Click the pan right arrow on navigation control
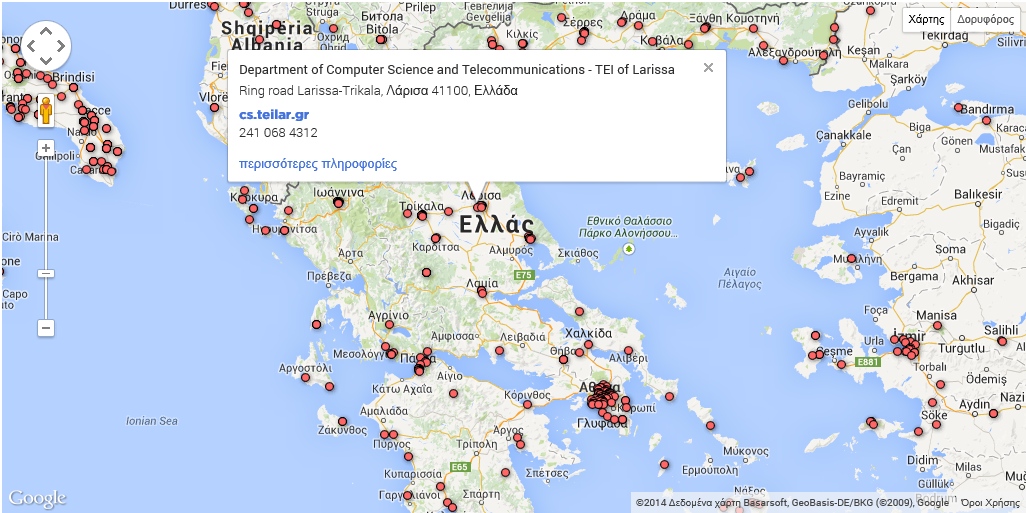This screenshot has width=1026, height=513. [x=62, y=47]
